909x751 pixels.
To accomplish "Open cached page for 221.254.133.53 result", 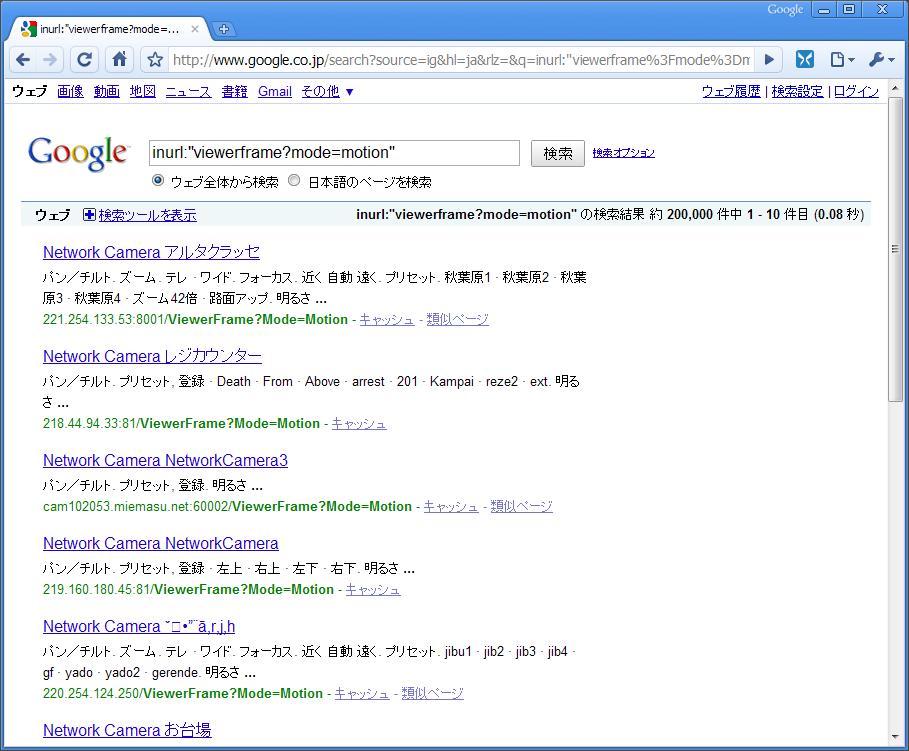I will pyautogui.click(x=387, y=320).
